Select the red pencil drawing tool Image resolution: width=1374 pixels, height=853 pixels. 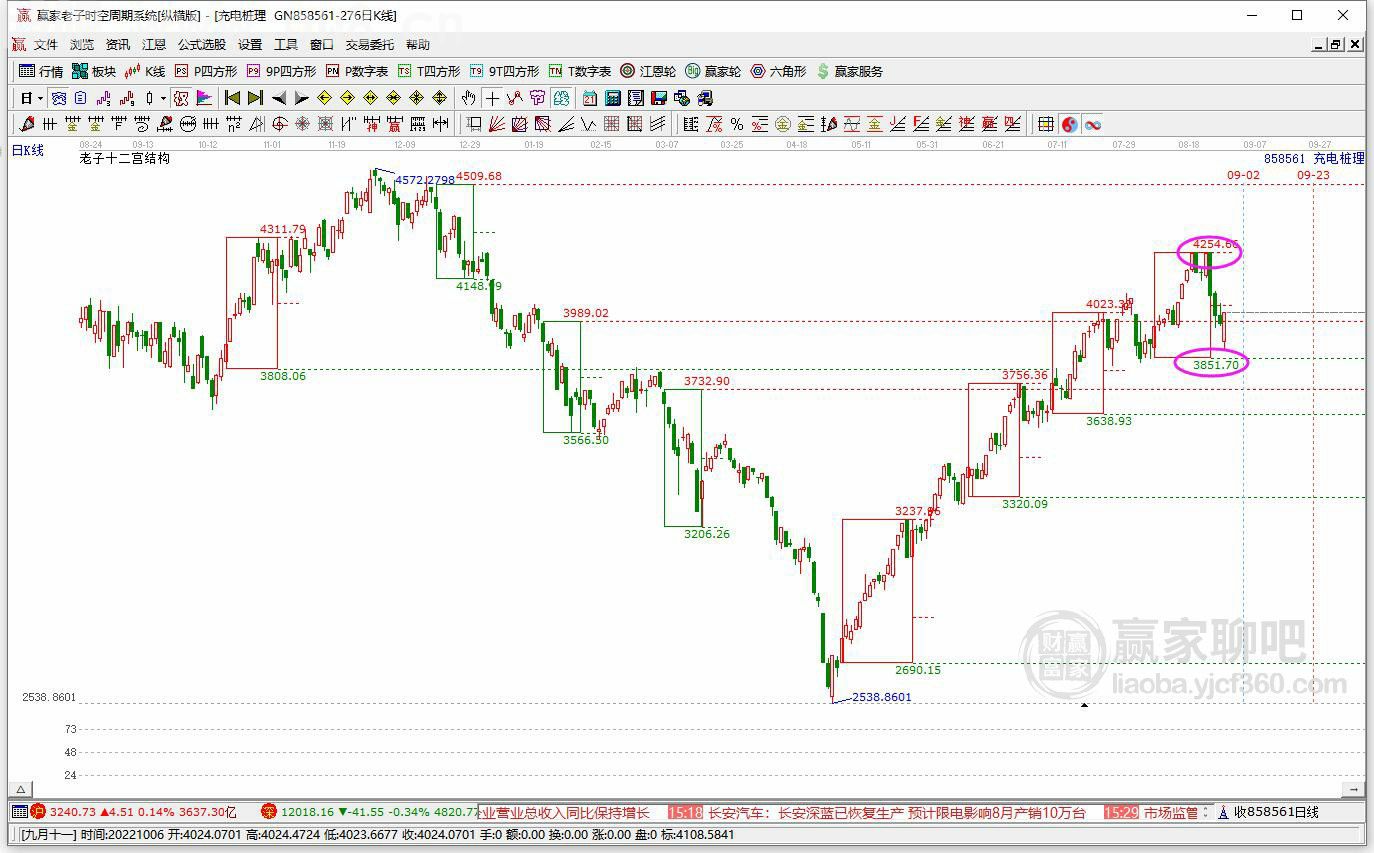[x=26, y=124]
